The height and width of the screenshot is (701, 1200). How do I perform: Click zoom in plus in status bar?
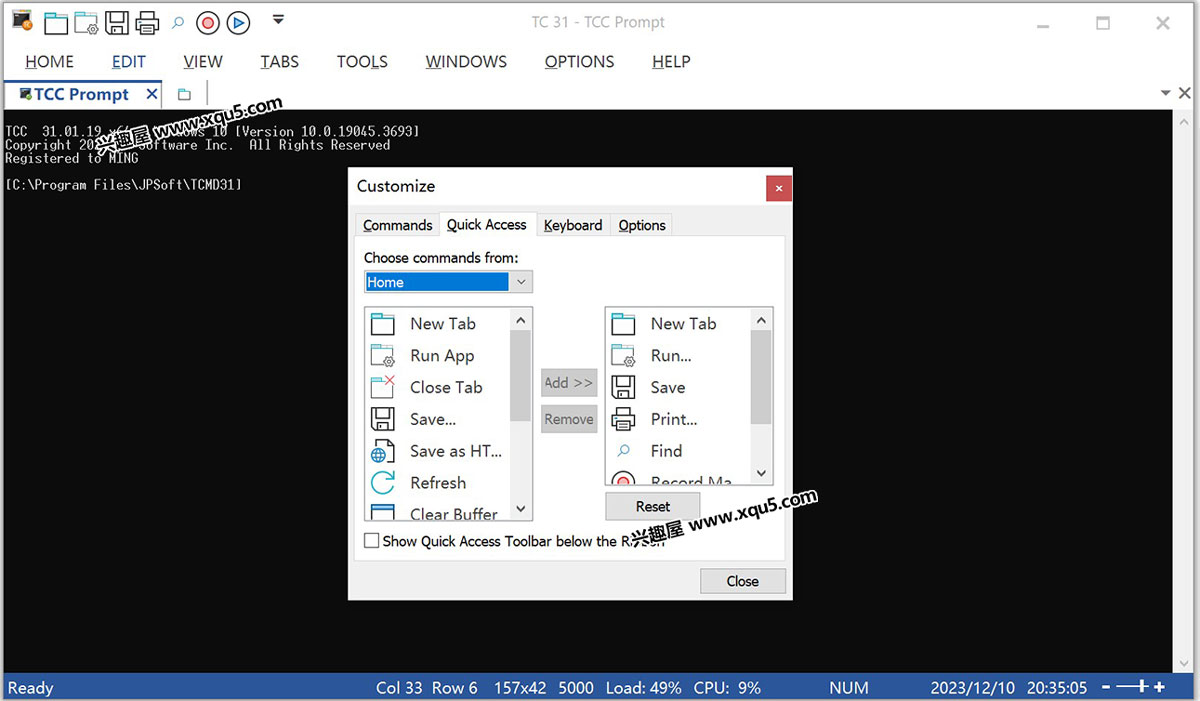point(1160,687)
